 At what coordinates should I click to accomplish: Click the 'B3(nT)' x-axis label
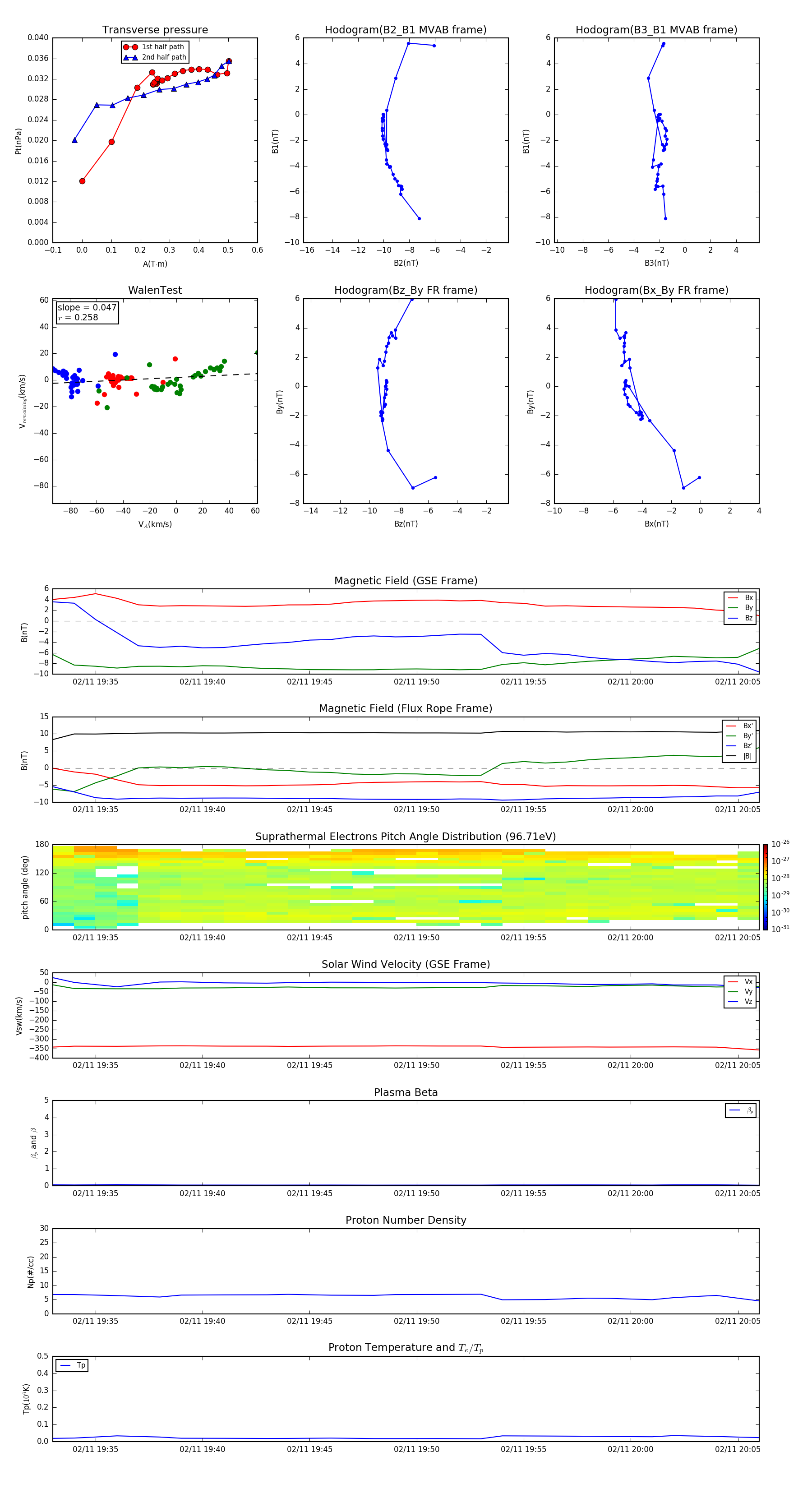[x=656, y=263]
